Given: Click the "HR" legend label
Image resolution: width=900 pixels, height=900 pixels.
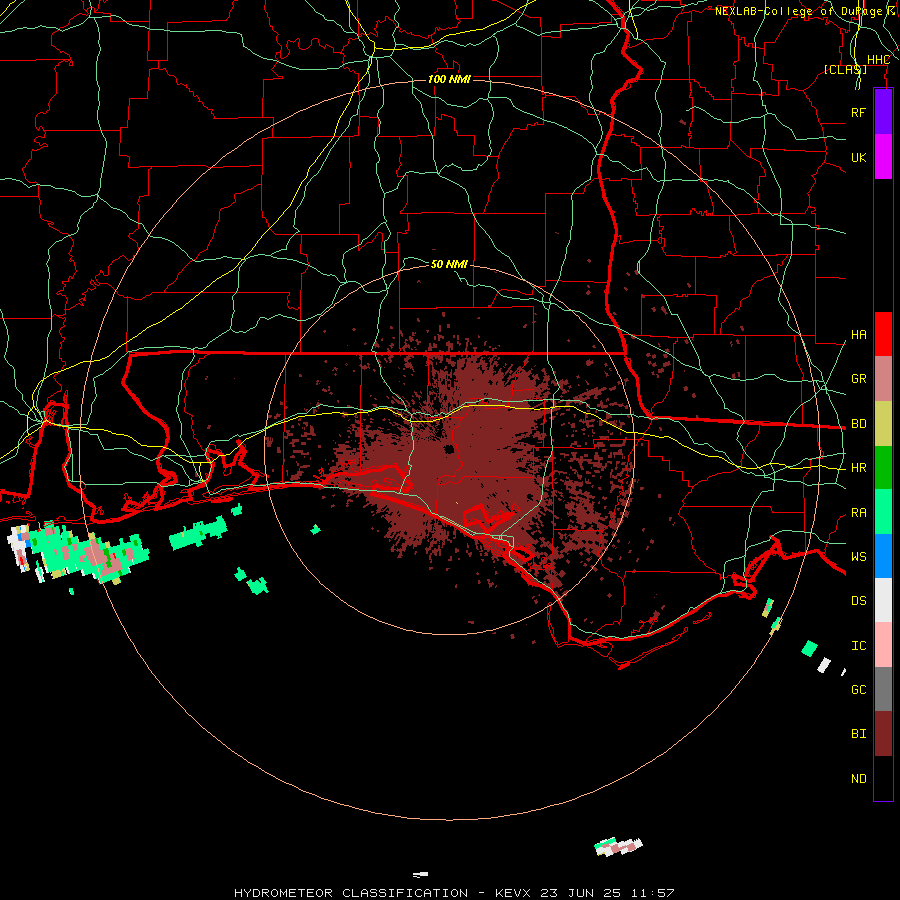Looking at the screenshot, I should tap(858, 468).
